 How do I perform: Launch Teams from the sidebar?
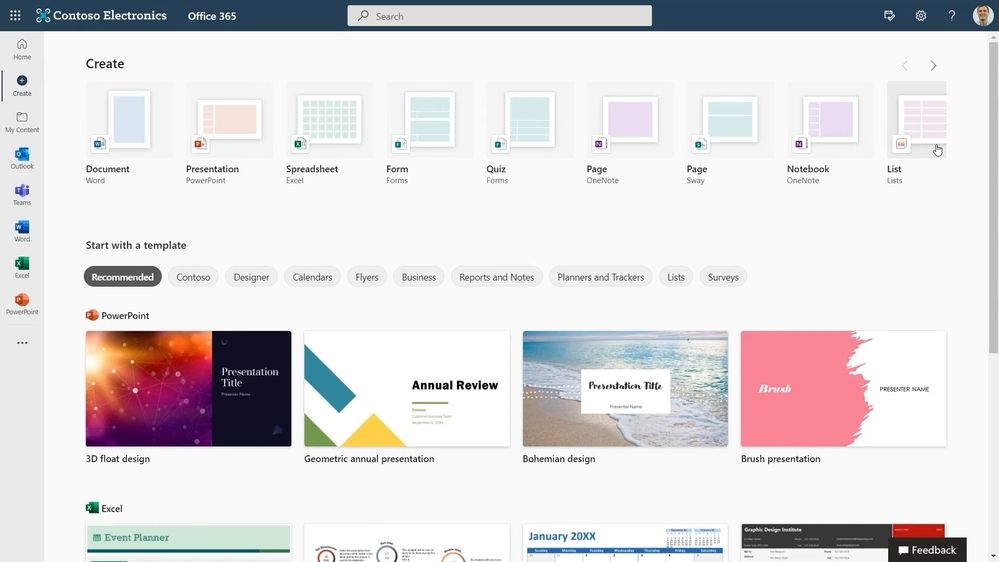(x=22, y=194)
